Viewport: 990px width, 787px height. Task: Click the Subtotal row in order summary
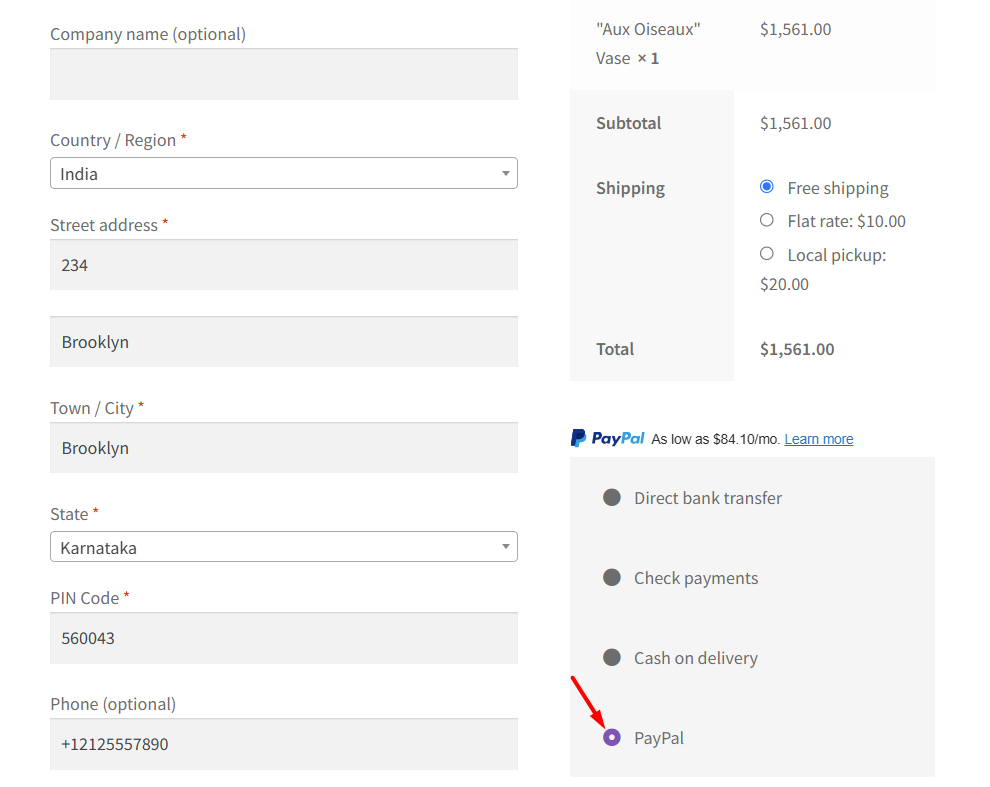tap(628, 122)
